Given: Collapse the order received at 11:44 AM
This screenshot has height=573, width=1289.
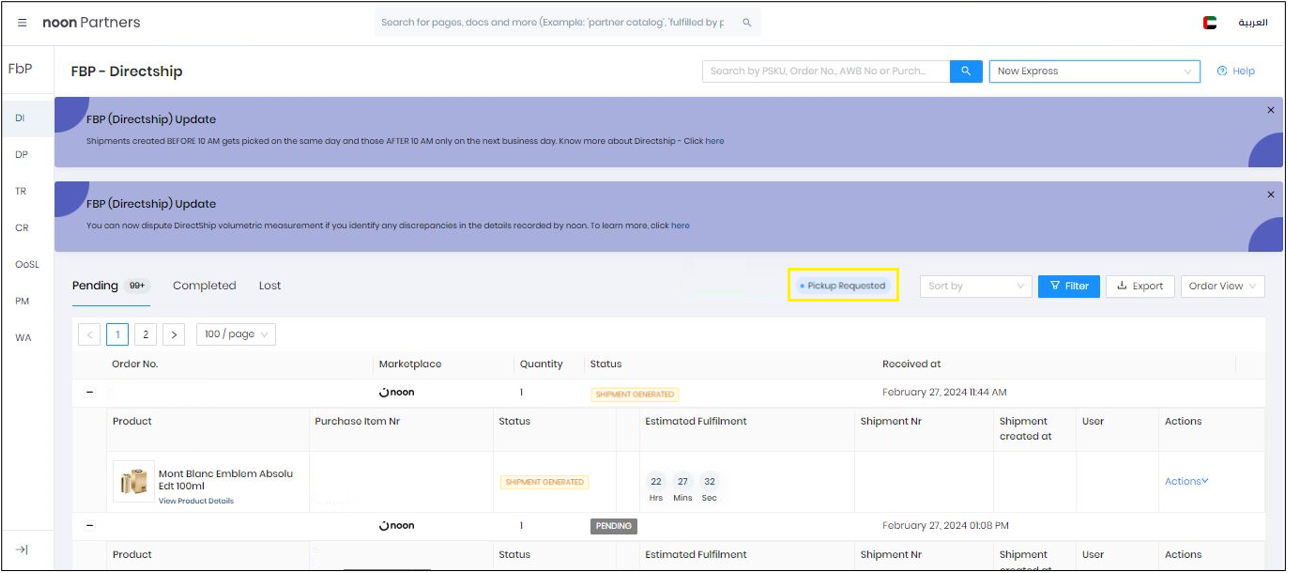Looking at the screenshot, I should click(90, 393).
